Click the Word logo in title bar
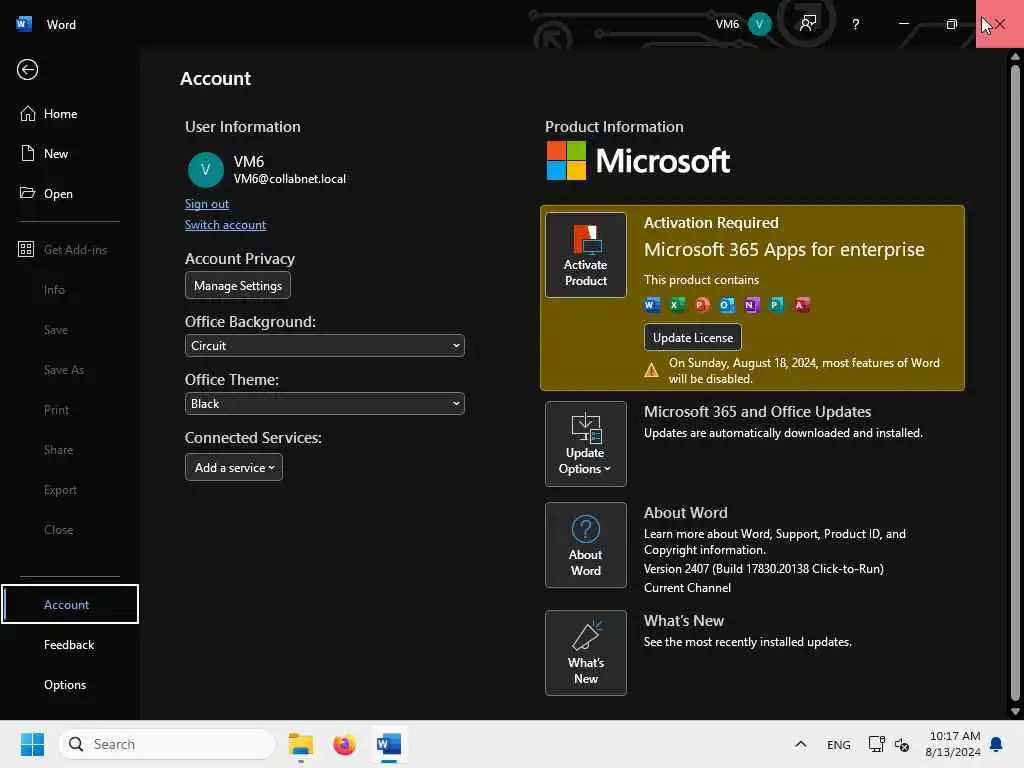 tap(24, 24)
